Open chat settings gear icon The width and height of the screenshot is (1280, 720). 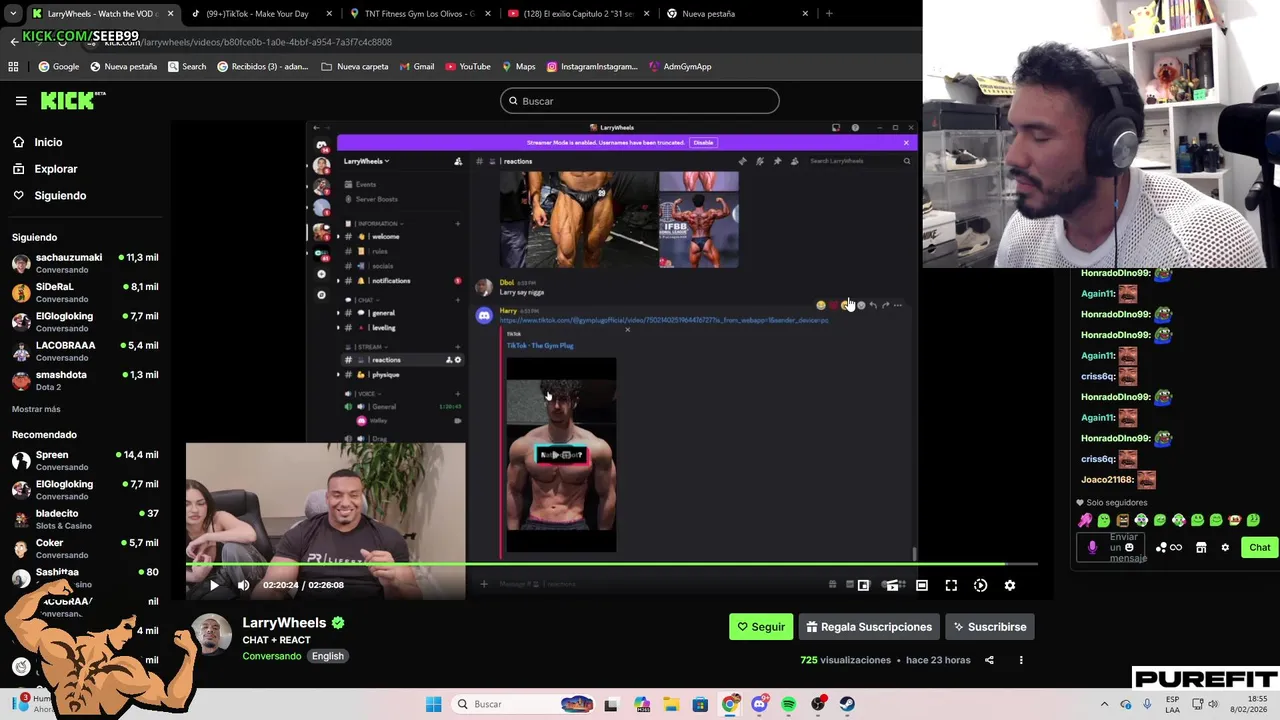pos(1225,547)
